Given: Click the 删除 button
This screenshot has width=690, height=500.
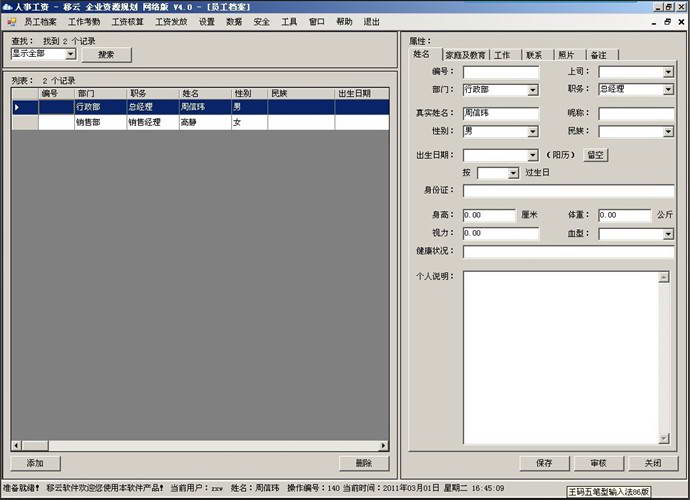Looking at the screenshot, I should pos(364,463).
